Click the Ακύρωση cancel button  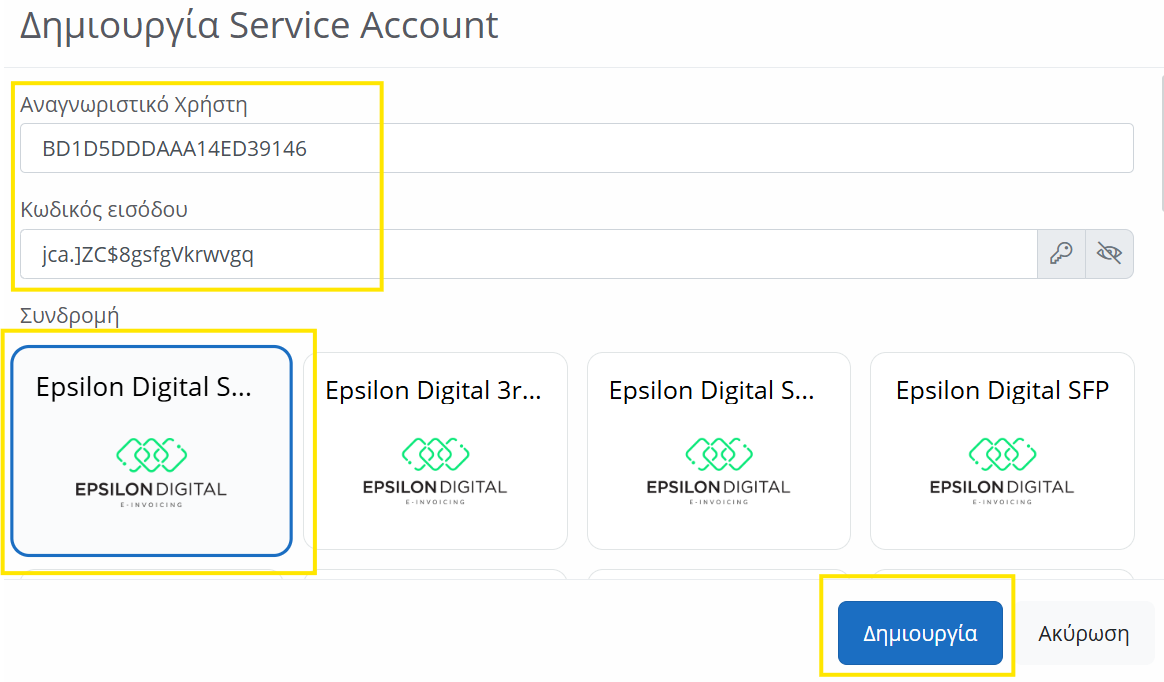pos(1083,633)
